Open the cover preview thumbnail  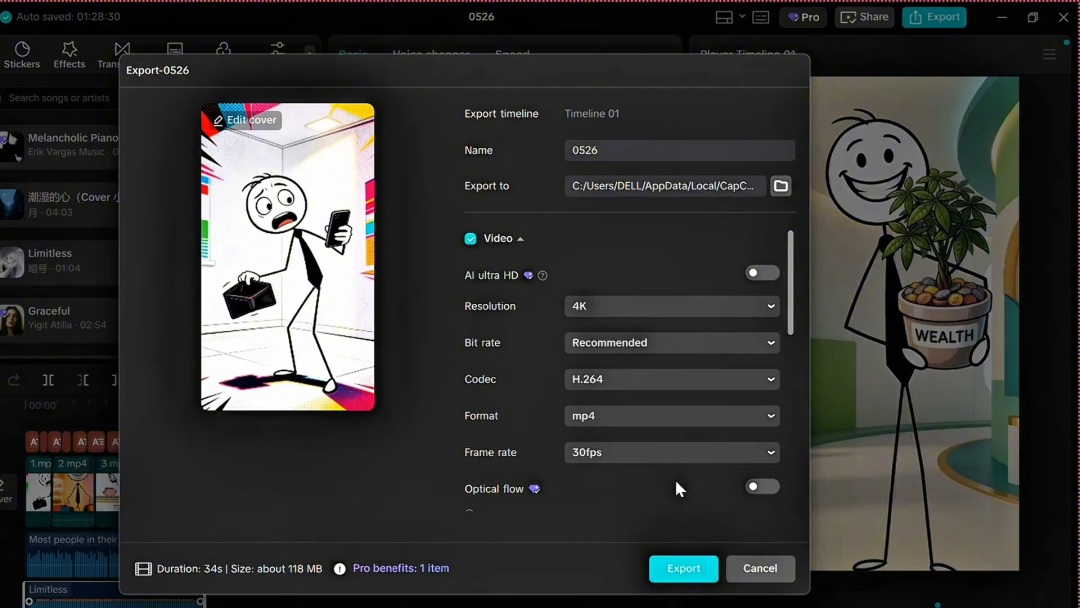288,257
